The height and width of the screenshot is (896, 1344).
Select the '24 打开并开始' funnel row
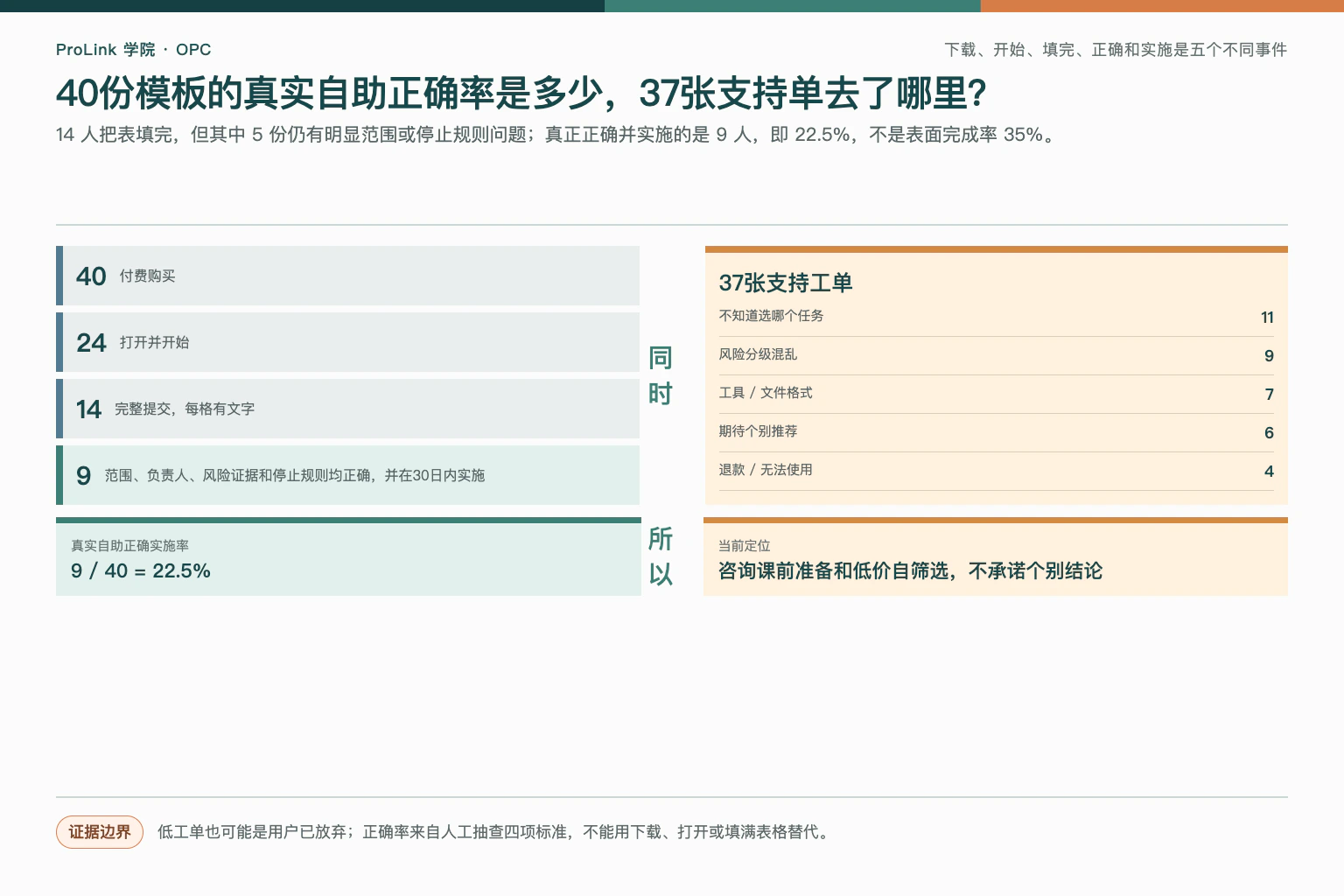pyautogui.click(x=348, y=342)
